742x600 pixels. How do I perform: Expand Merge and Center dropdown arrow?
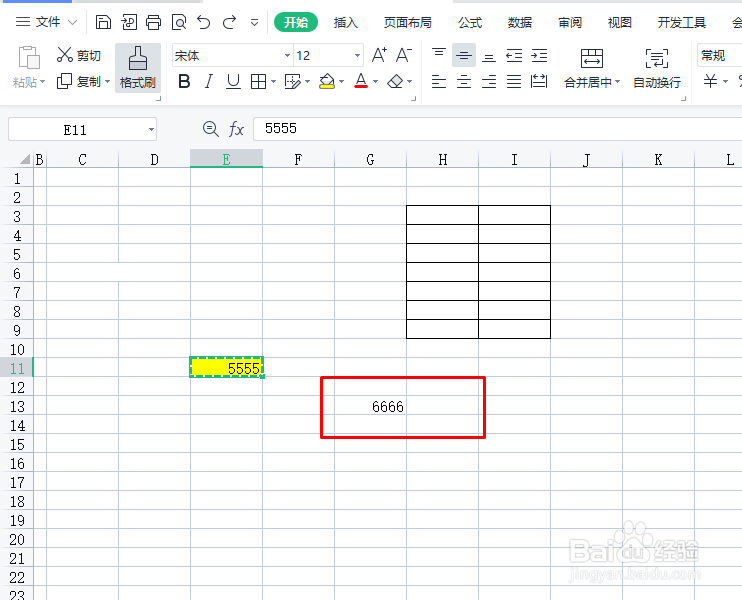617,82
